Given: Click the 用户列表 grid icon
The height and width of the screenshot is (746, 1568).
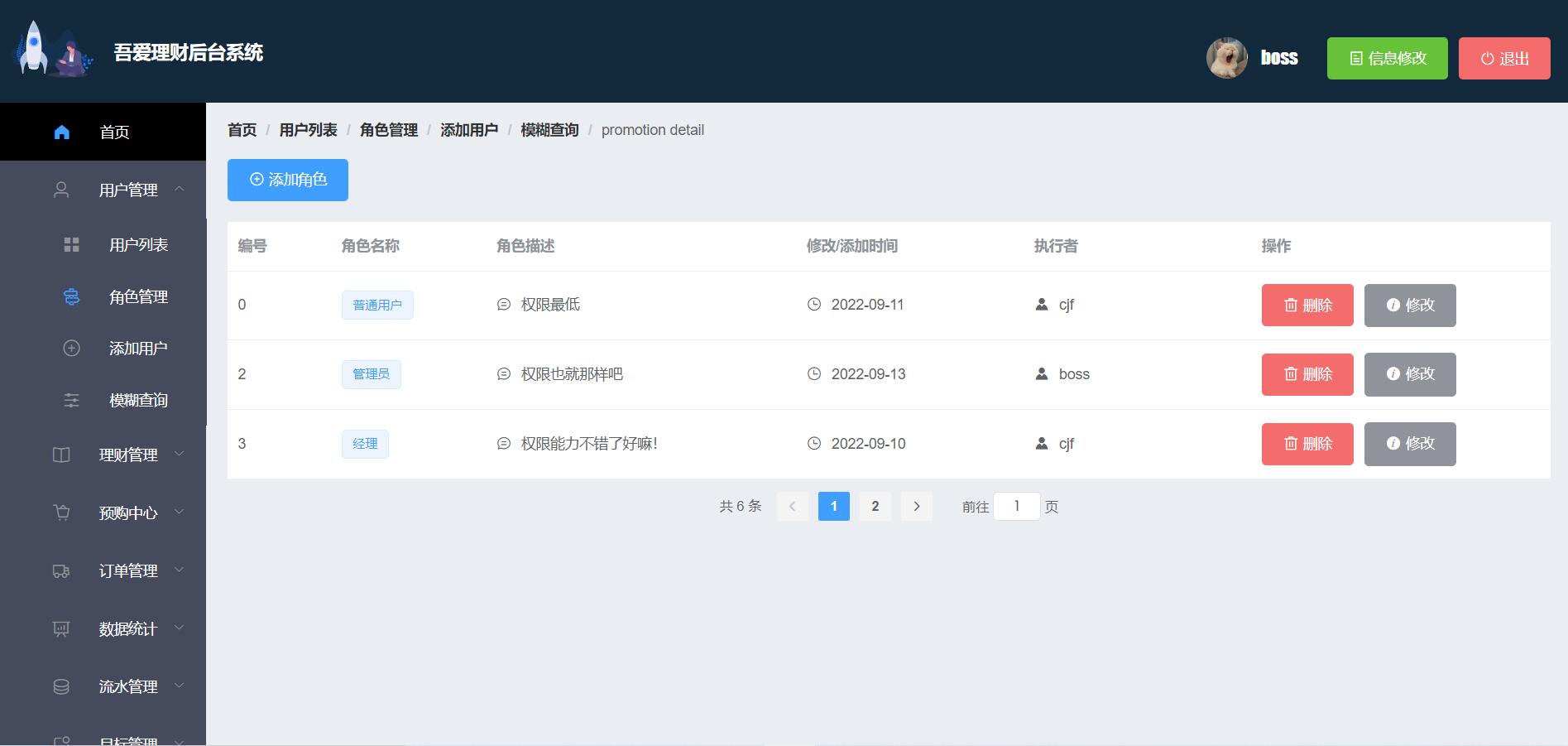Looking at the screenshot, I should [x=72, y=244].
